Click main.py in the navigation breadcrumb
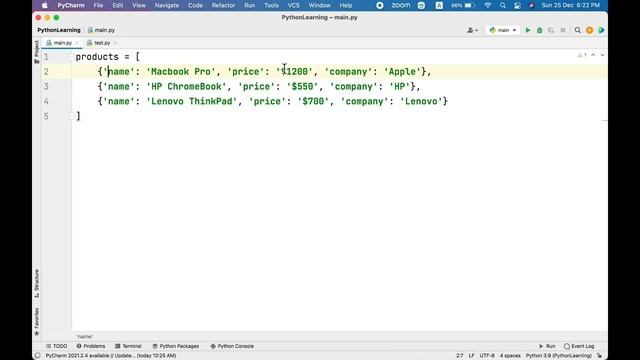640x360 pixels. pyautogui.click(x=101, y=30)
